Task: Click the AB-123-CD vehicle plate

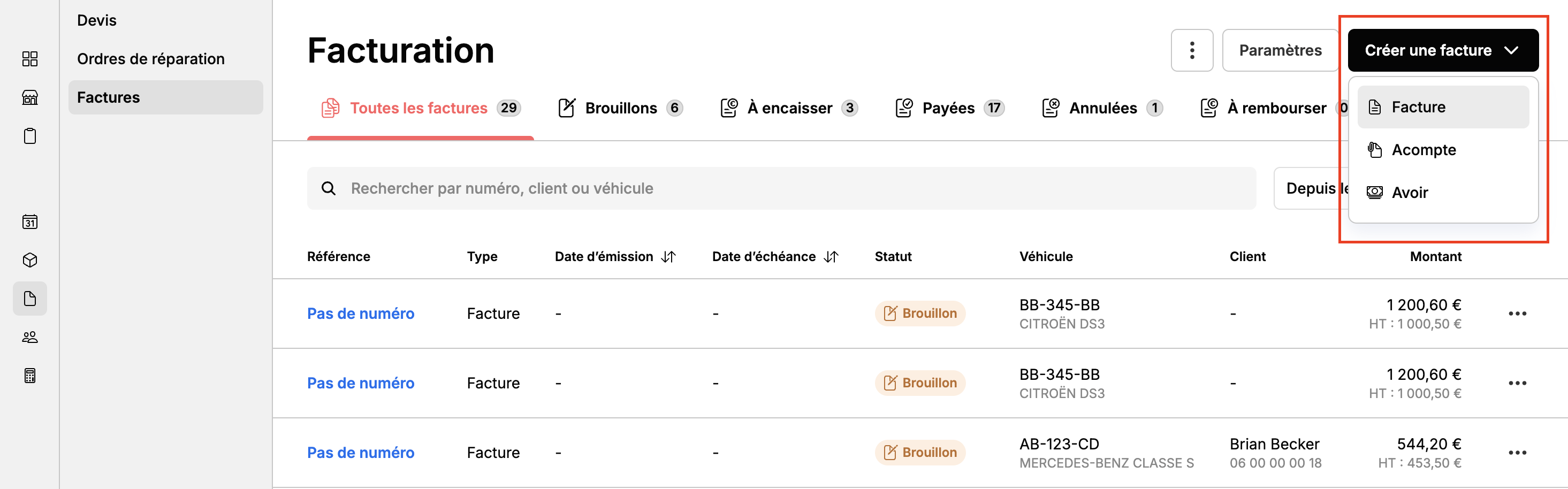Action: pyautogui.click(x=1059, y=445)
